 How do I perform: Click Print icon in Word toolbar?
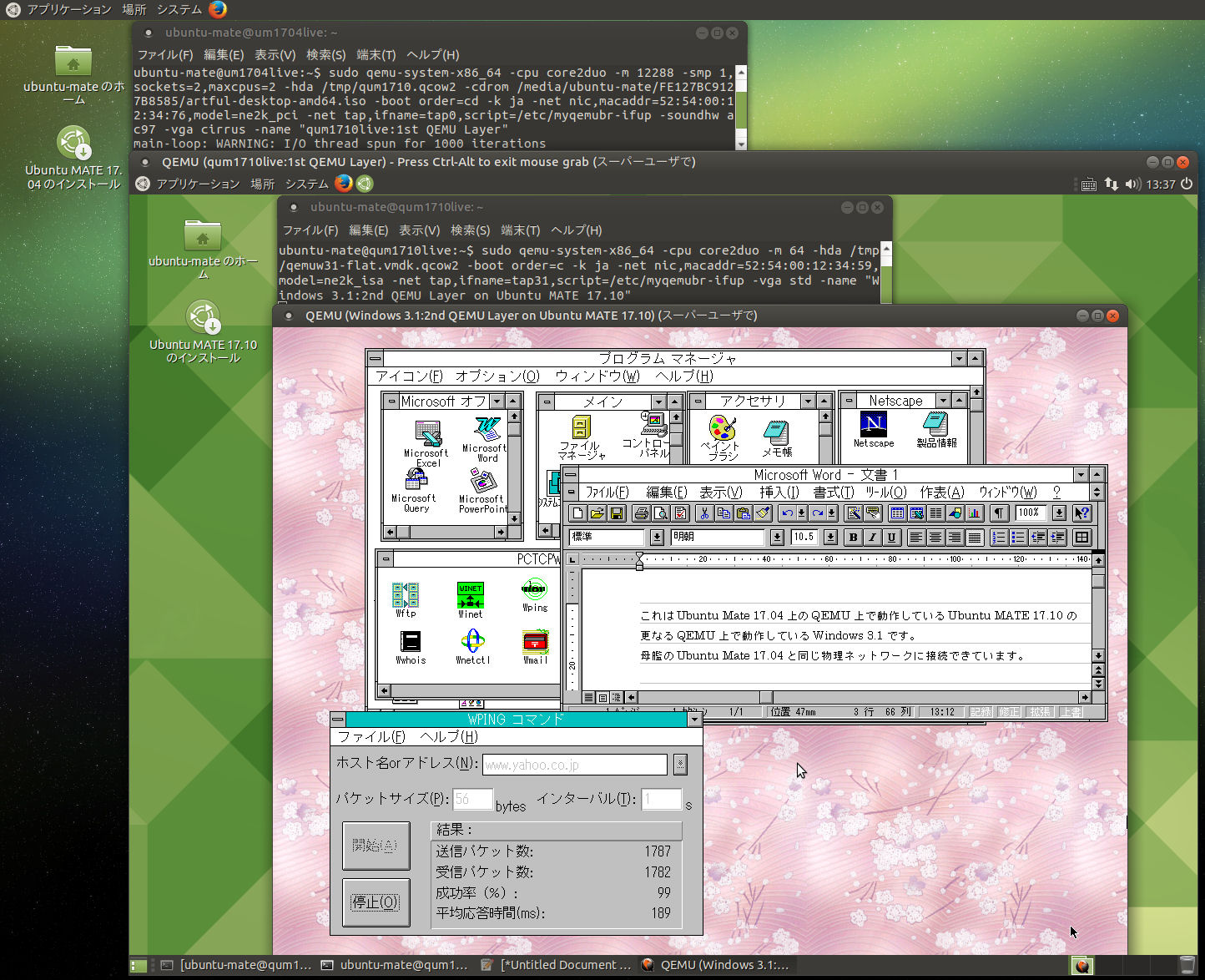(x=641, y=513)
